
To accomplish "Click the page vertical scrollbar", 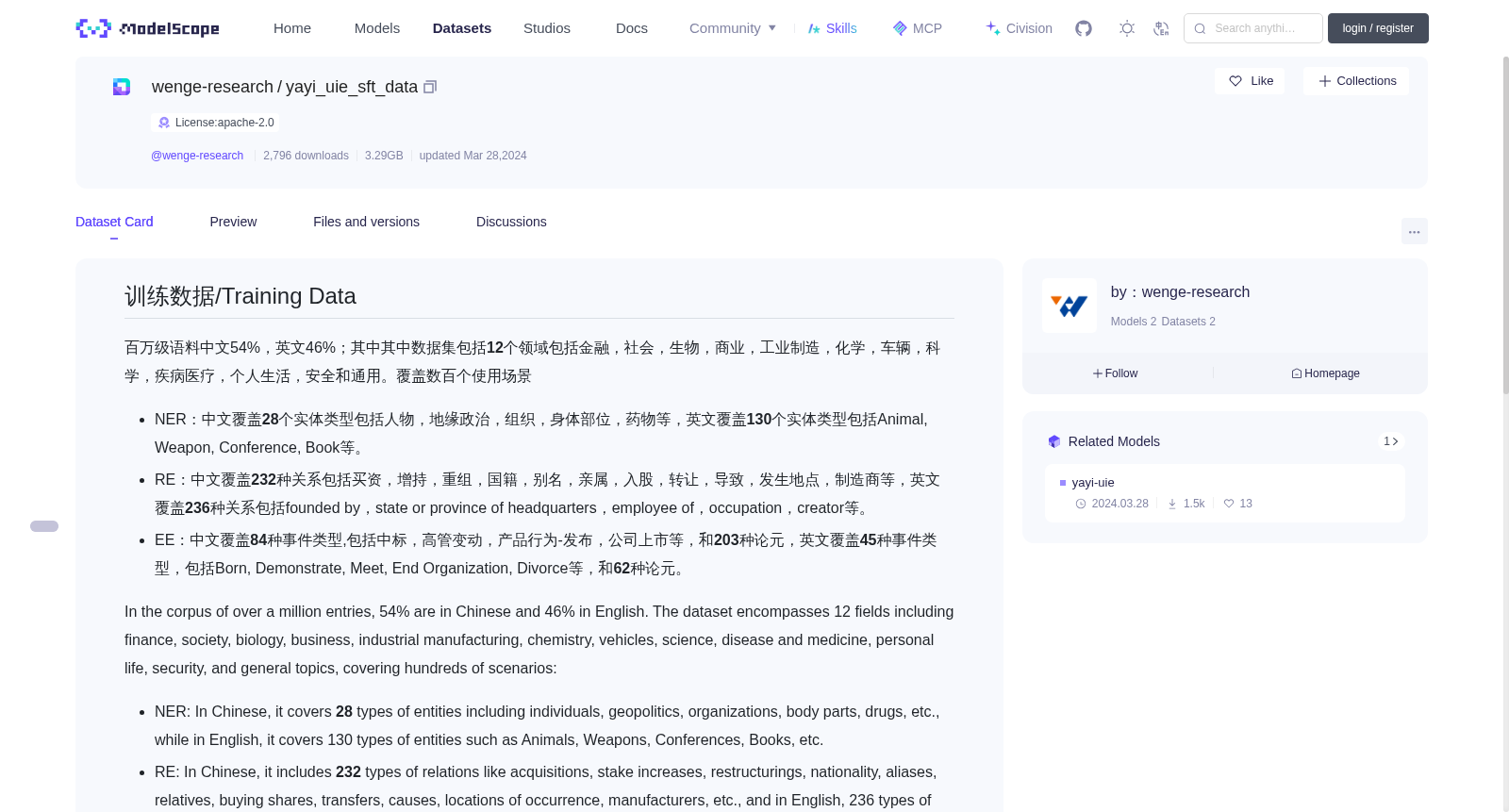I will click(1505, 226).
